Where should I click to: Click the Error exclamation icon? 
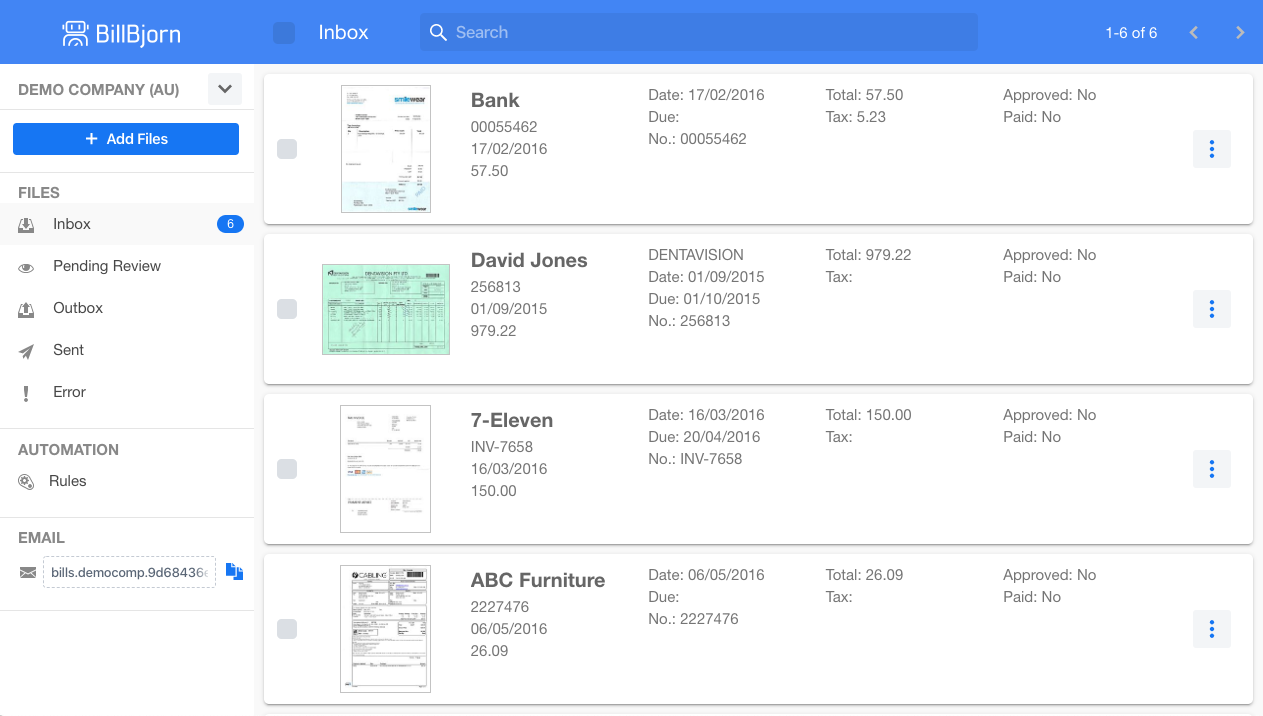(x=27, y=393)
